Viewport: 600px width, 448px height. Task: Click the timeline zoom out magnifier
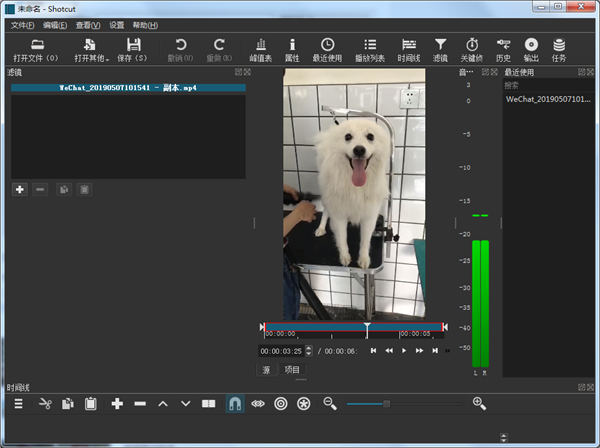tap(329, 403)
